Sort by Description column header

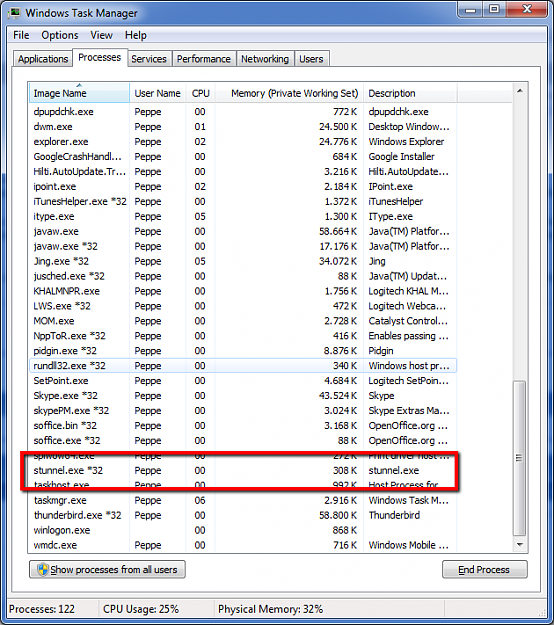coord(410,93)
